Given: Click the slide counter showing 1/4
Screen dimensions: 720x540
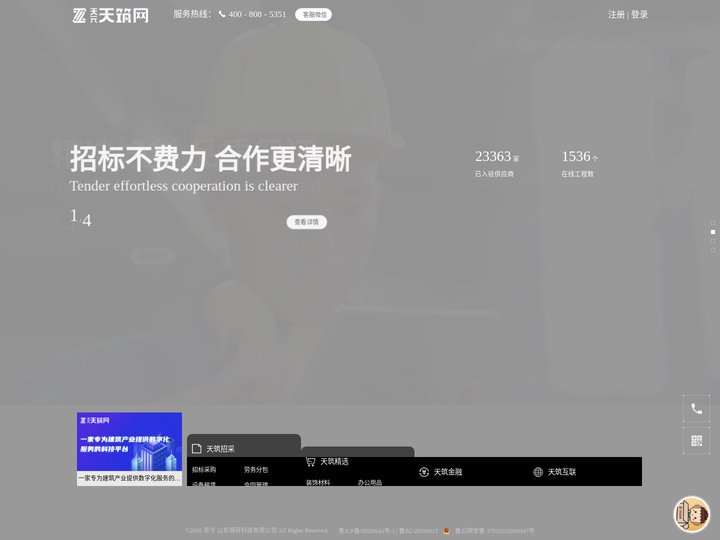Looking at the screenshot, I should click(x=80, y=218).
